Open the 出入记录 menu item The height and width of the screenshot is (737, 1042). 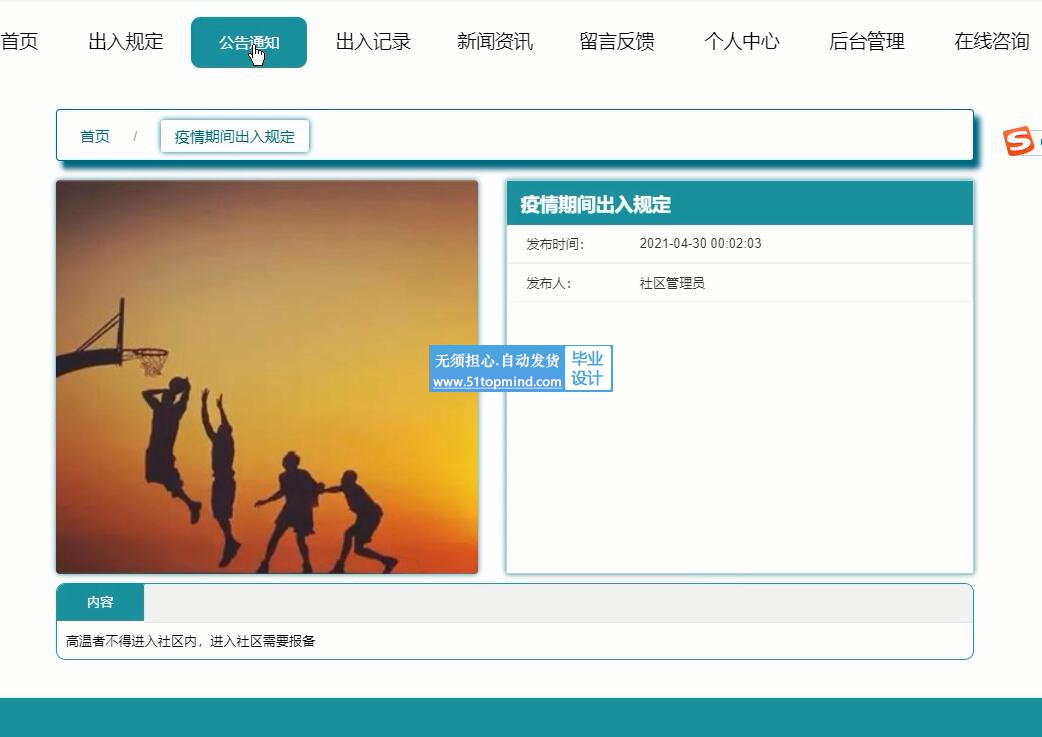[373, 42]
